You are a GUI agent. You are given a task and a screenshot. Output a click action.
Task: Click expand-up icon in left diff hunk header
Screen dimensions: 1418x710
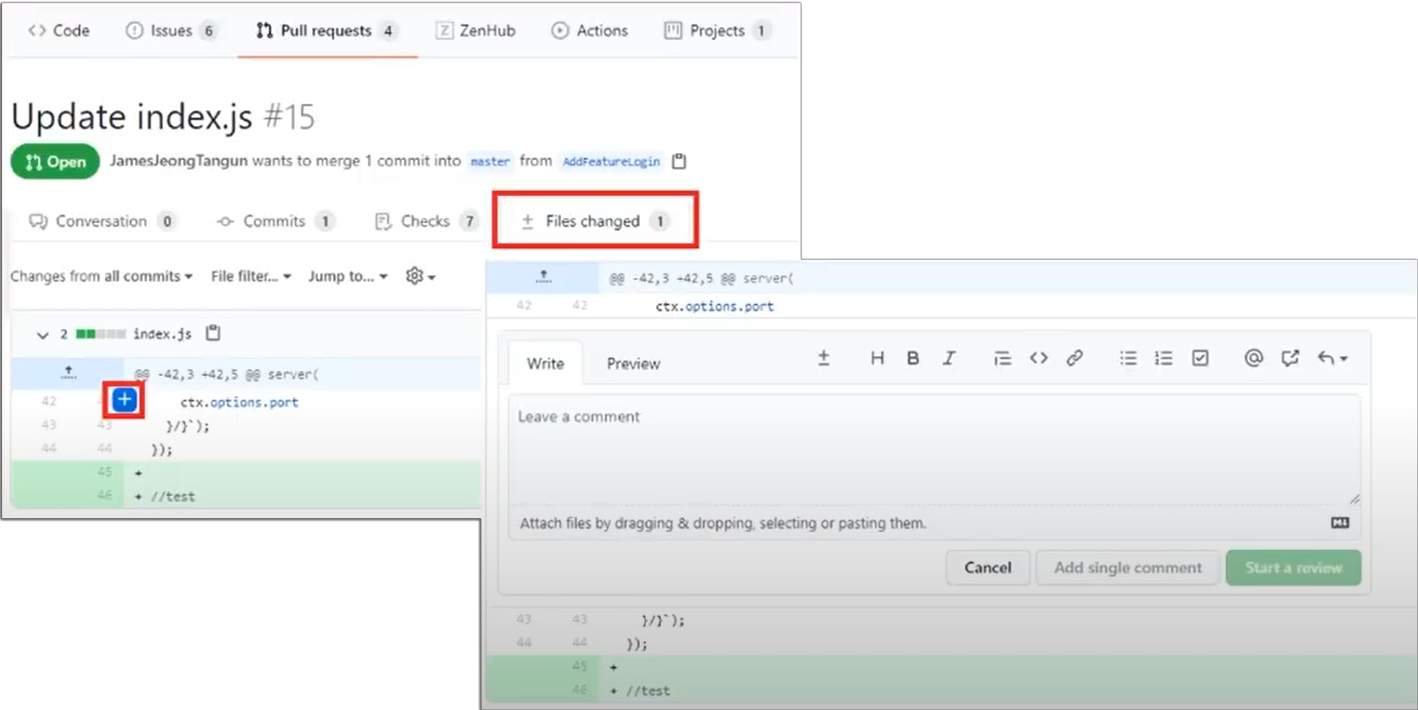pos(68,373)
